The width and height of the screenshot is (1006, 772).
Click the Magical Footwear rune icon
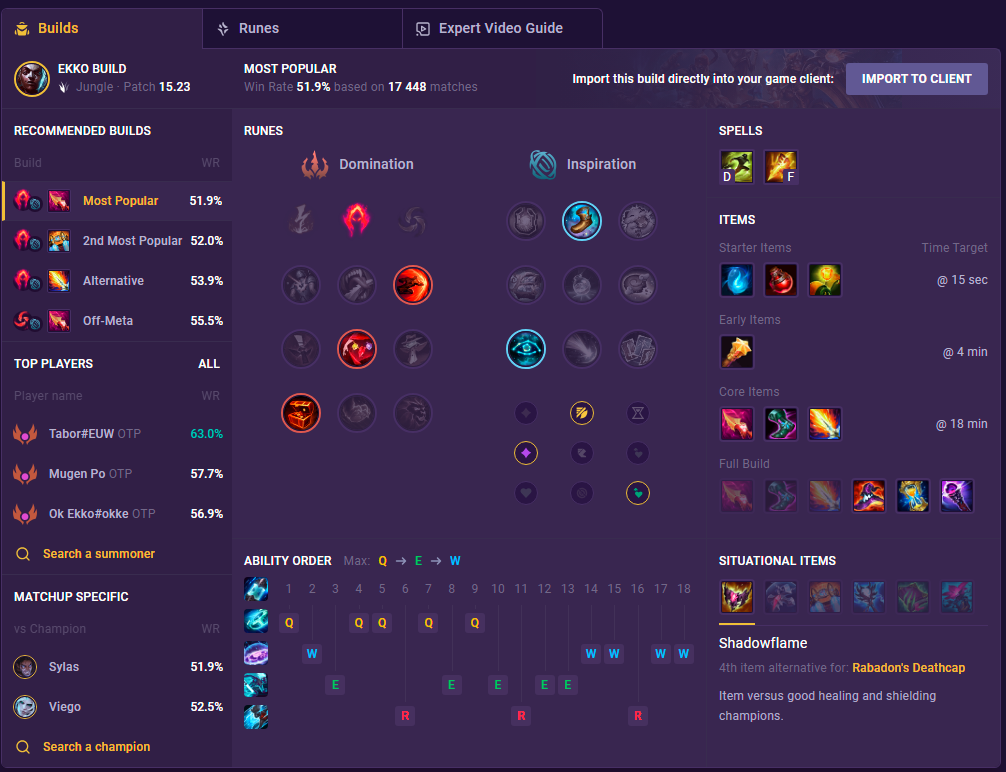click(581, 221)
